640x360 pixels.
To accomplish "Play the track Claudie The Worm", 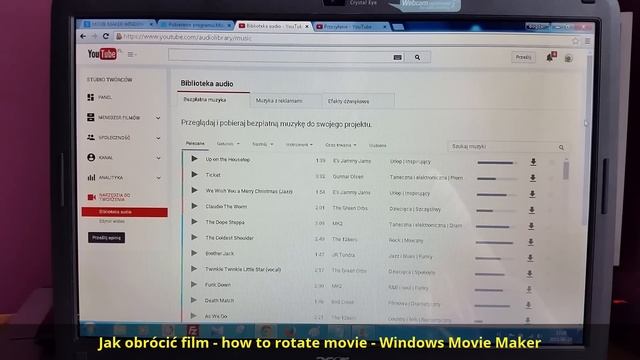I will tap(194, 206).
